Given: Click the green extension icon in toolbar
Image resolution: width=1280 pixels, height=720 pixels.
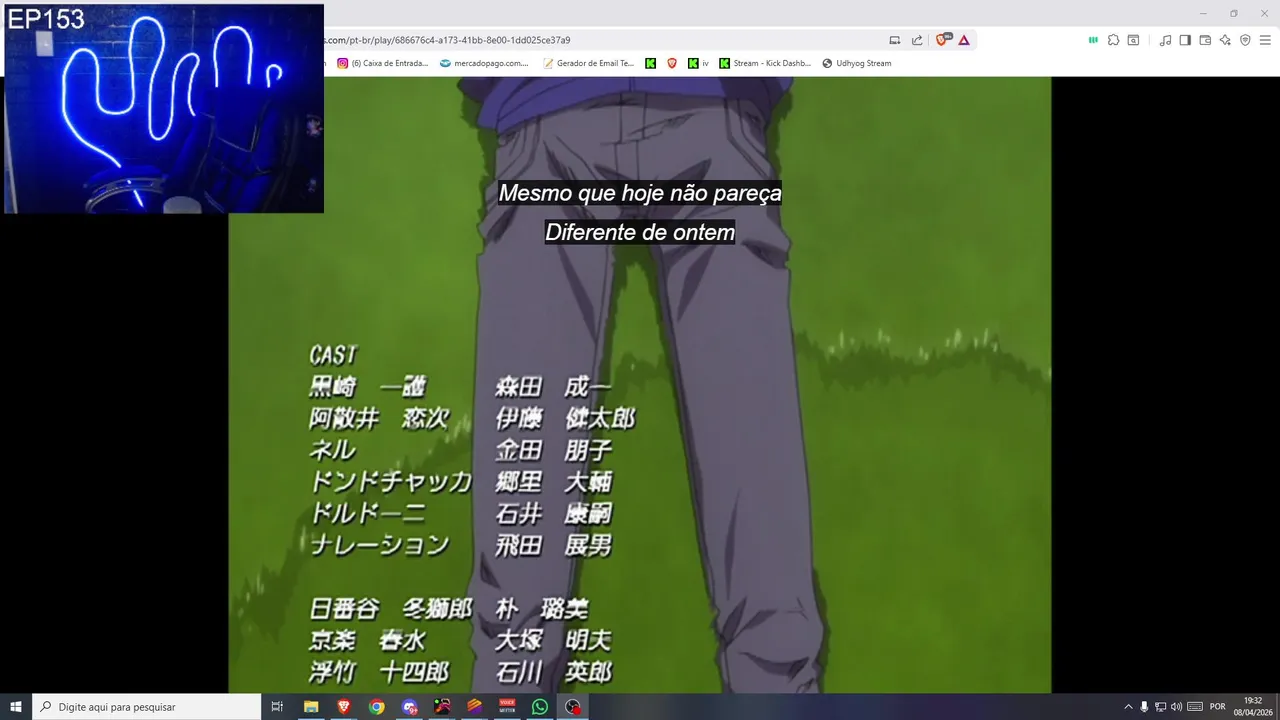Looking at the screenshot, I should pos(1093,40).
